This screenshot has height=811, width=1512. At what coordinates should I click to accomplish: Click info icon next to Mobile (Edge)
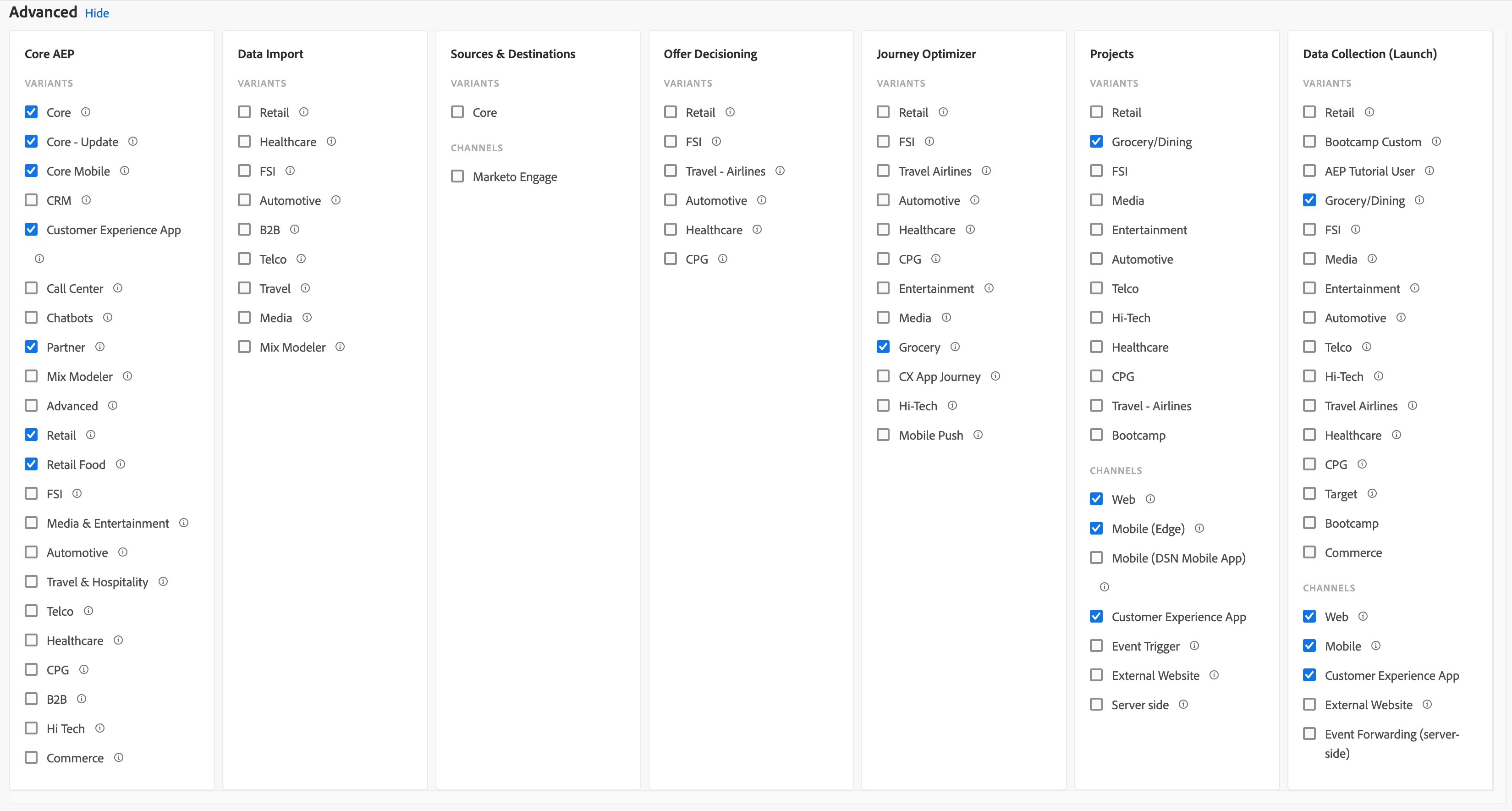coord(1200,529)
